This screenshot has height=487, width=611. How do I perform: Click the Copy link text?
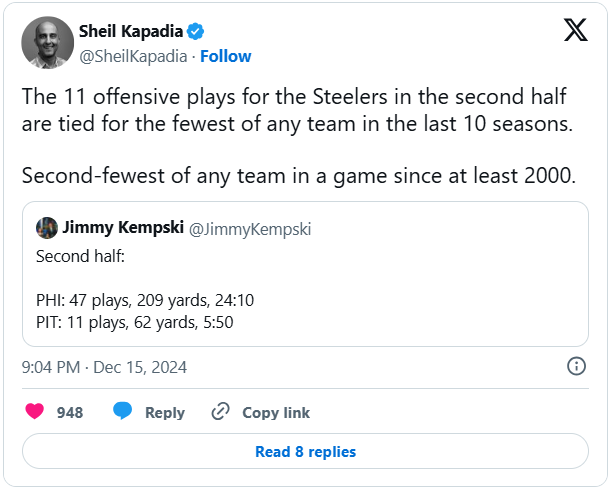(x=276, y=412)
